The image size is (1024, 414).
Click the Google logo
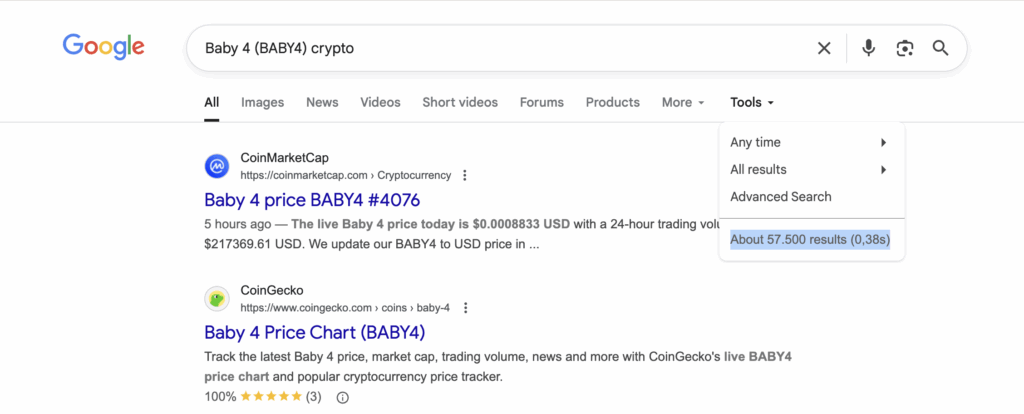(103, 46)
